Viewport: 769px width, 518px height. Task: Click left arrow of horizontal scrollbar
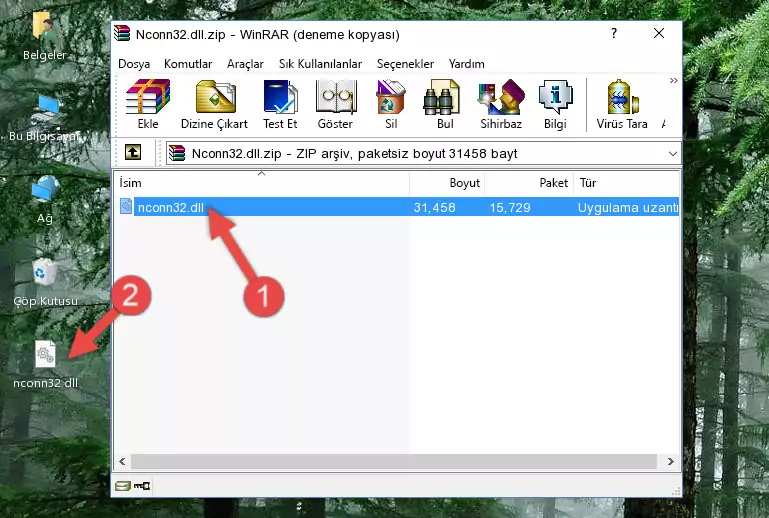point(123,461)
